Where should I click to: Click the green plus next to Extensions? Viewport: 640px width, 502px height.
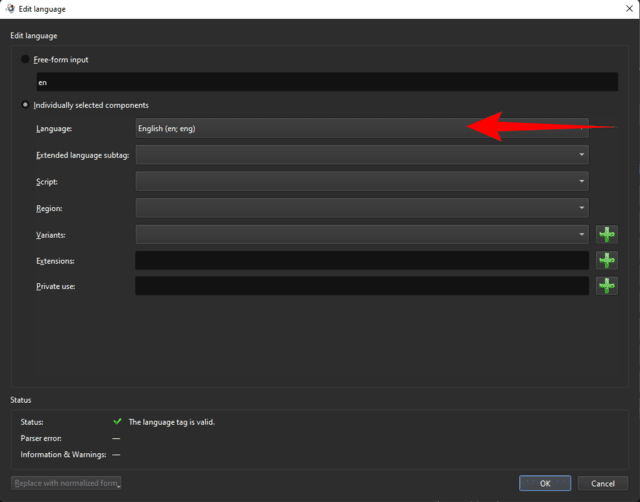point(607,260)
